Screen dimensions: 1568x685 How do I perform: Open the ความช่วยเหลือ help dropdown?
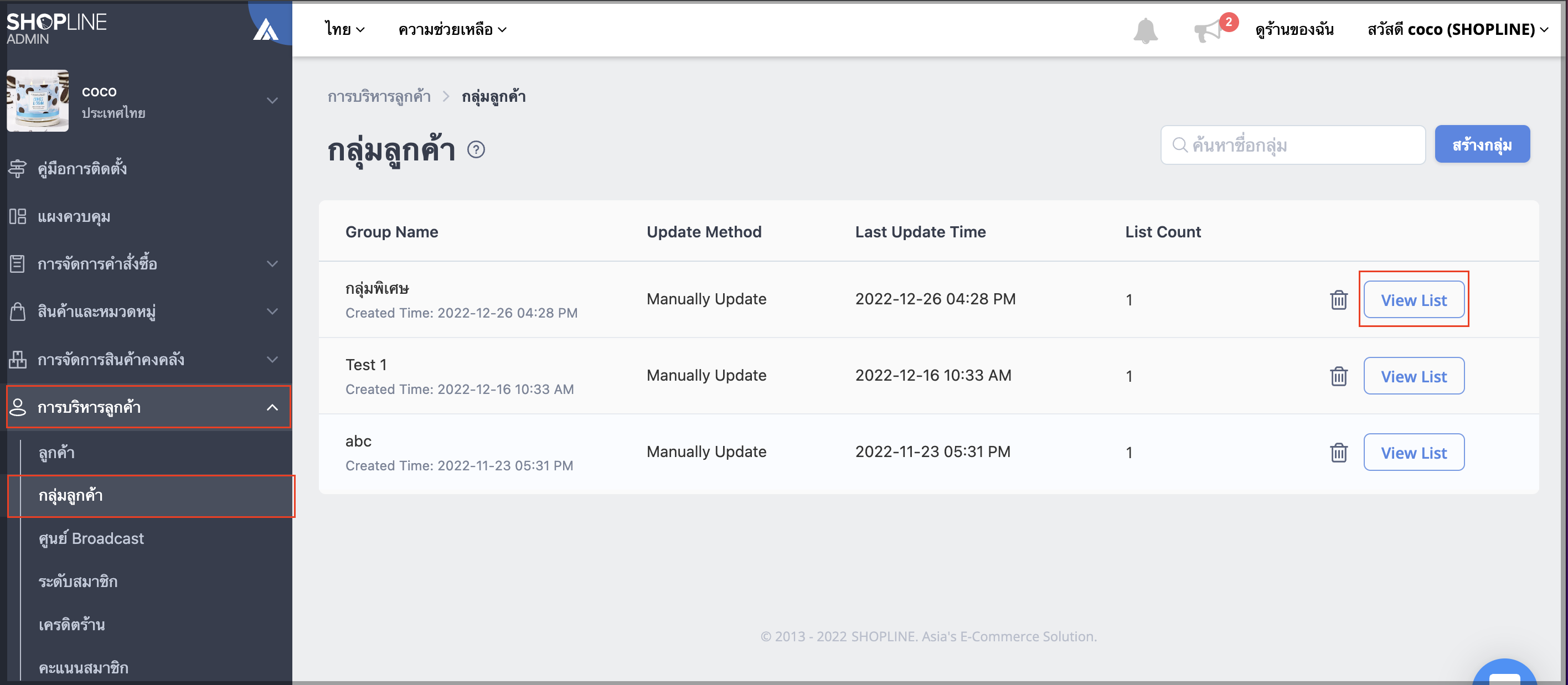tap(452, 29)
